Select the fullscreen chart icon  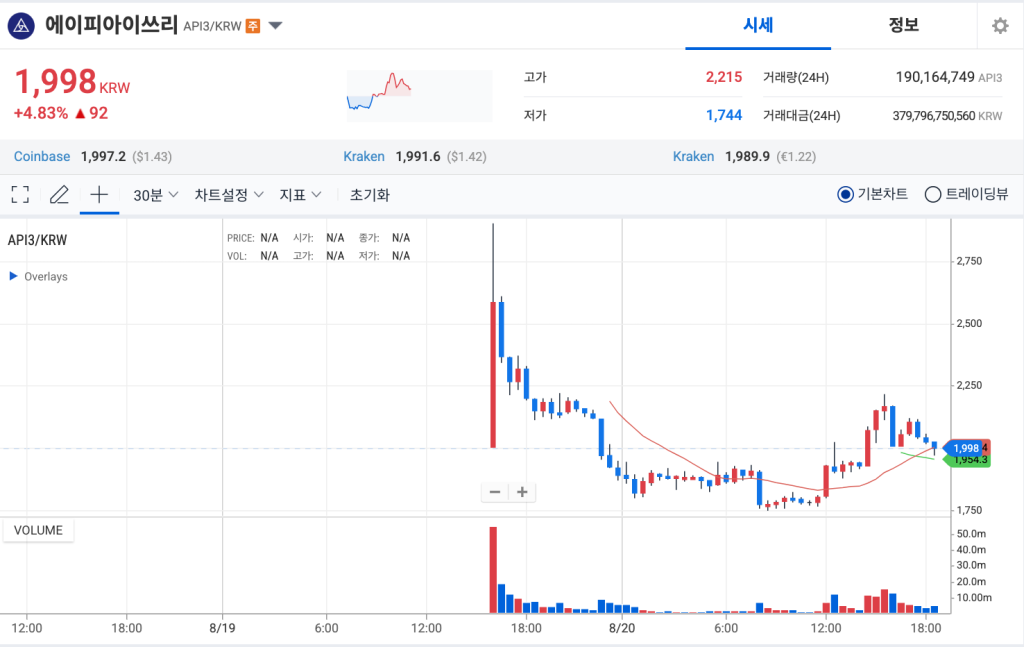[x=19, y=193]
